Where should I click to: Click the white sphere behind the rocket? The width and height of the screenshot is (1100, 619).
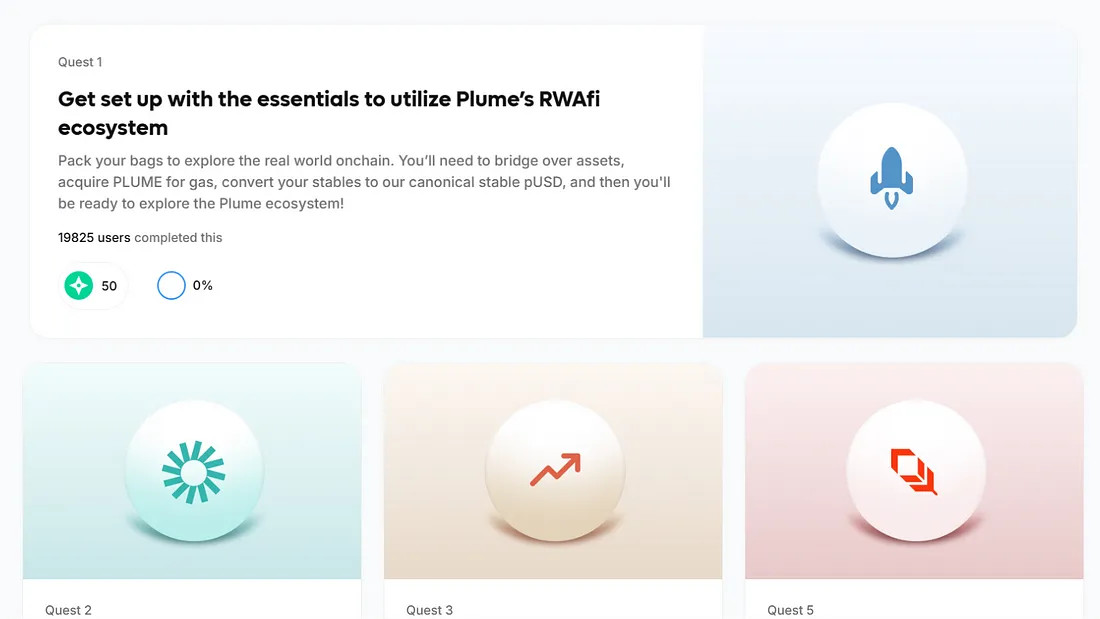[x=892, y=180]
